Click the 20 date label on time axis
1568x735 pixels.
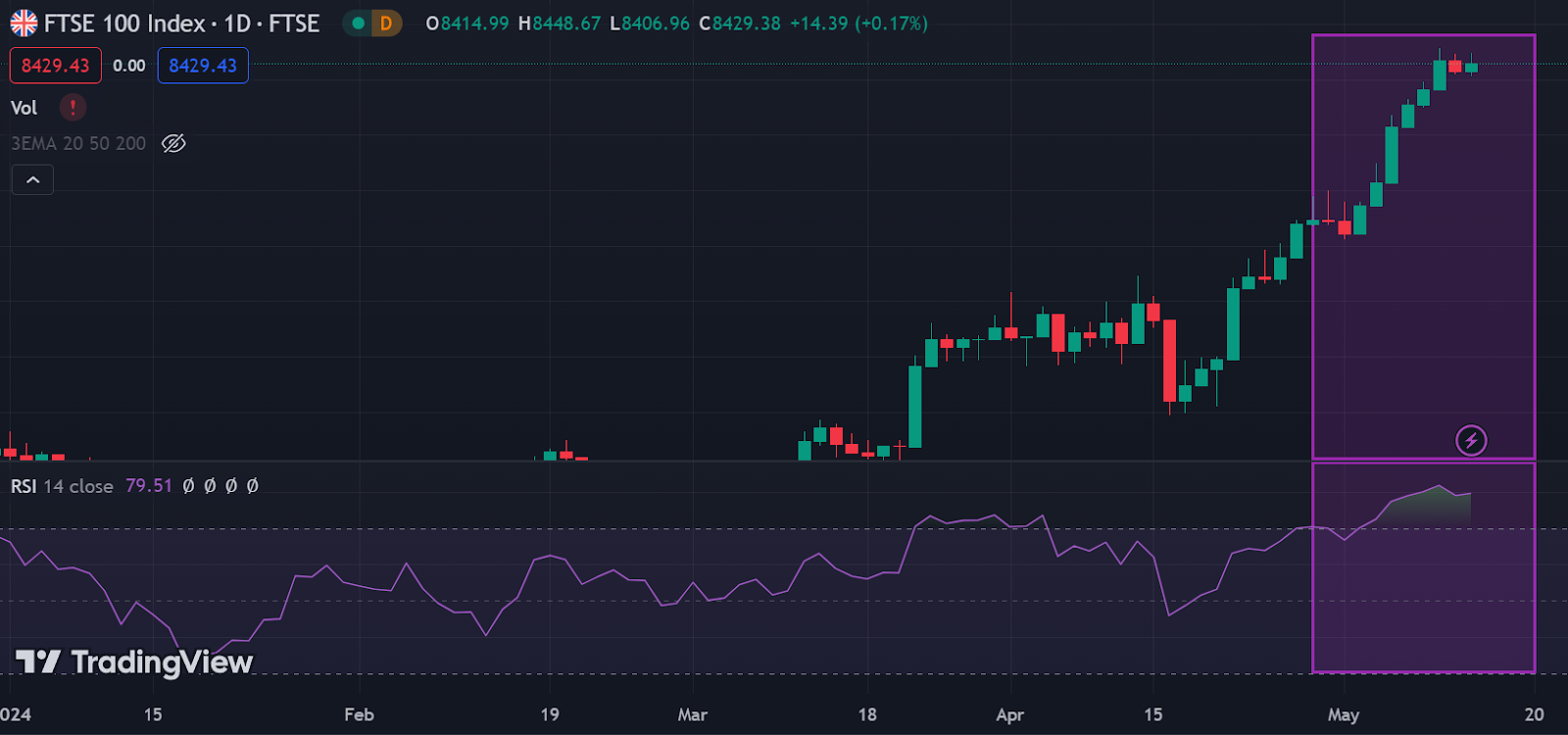click(1534, 714)
